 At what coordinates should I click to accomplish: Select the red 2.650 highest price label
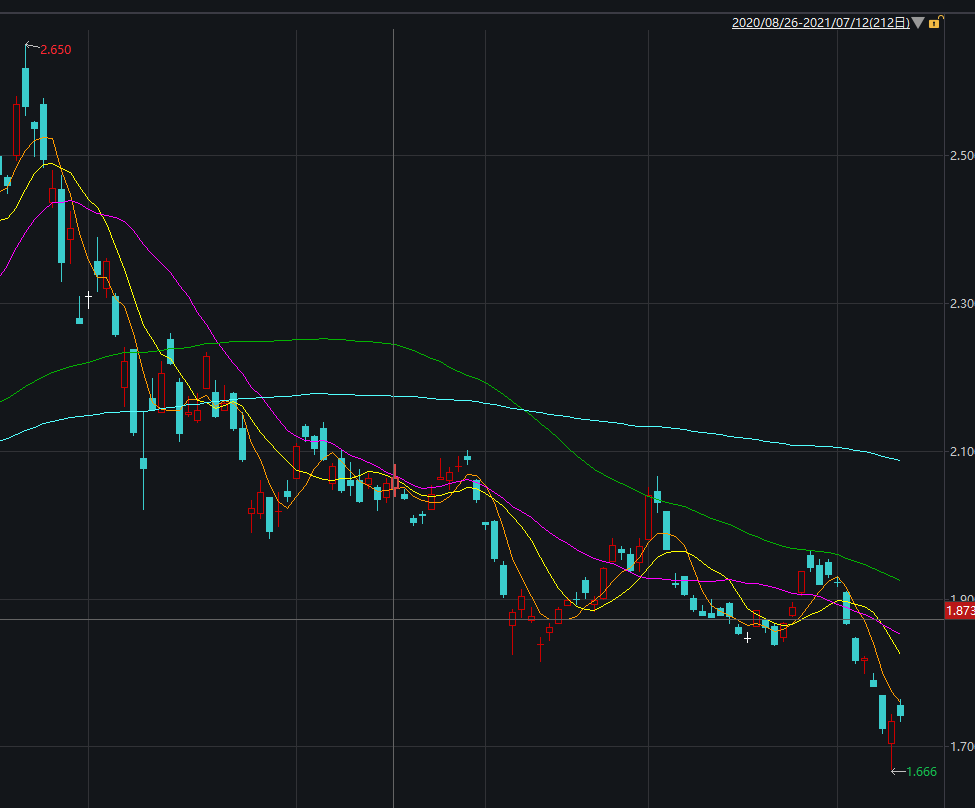56,49
